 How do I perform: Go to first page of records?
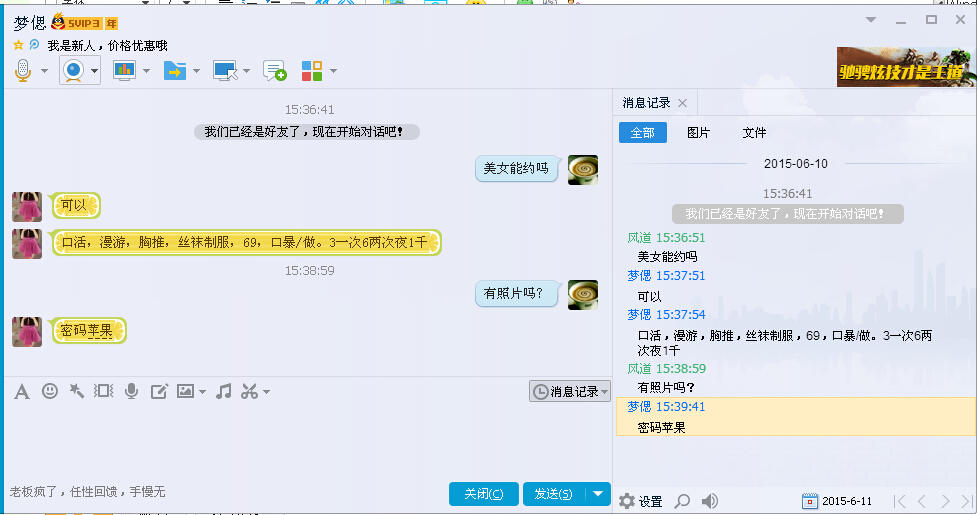click(899, 501)
